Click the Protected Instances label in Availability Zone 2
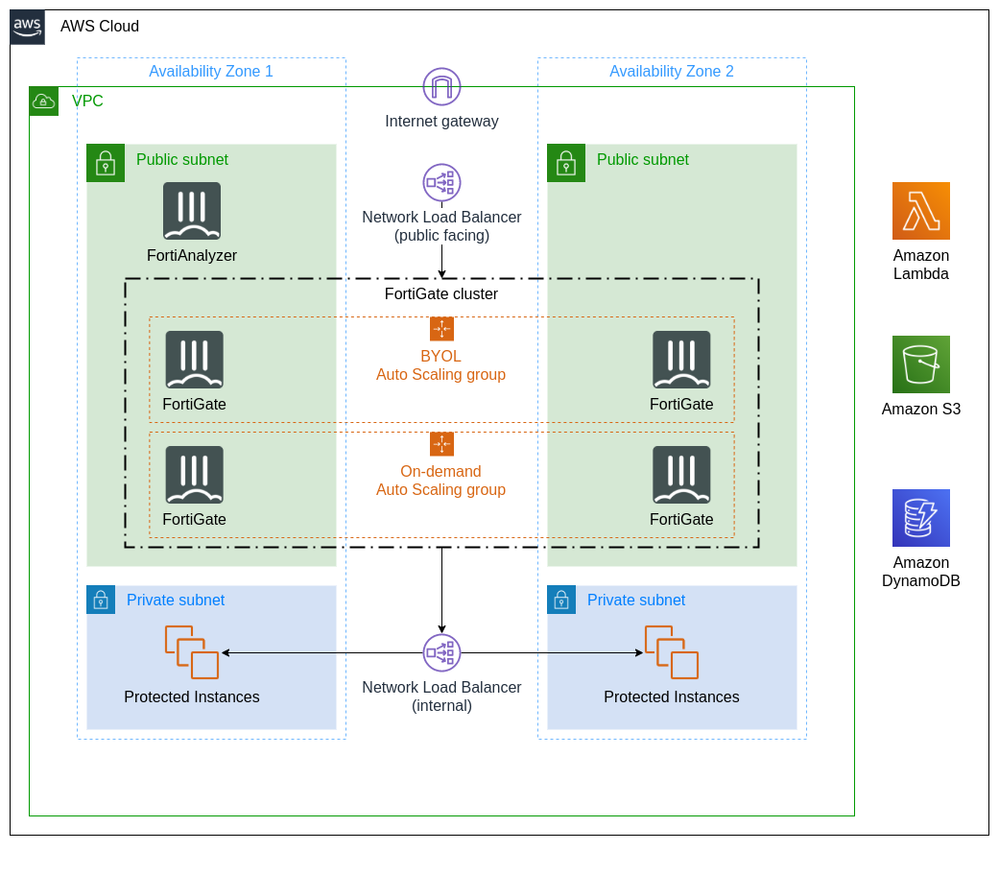The height and width of the screenshot is (893, 999). click(x=671, y=697)
